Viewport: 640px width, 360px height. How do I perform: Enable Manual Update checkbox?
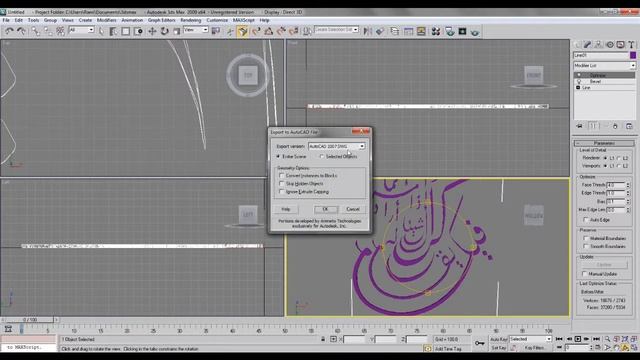(x=585, y=274)
